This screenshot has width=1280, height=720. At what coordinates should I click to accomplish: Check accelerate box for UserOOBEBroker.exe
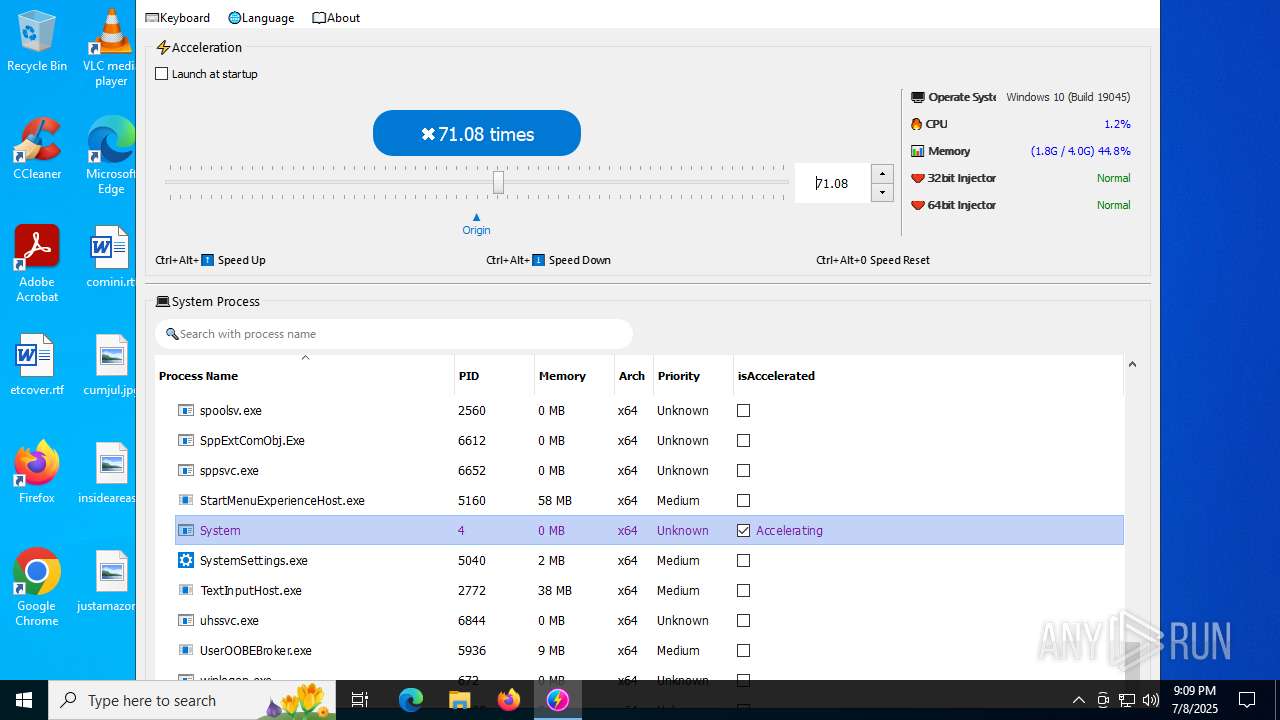(743, 651)
